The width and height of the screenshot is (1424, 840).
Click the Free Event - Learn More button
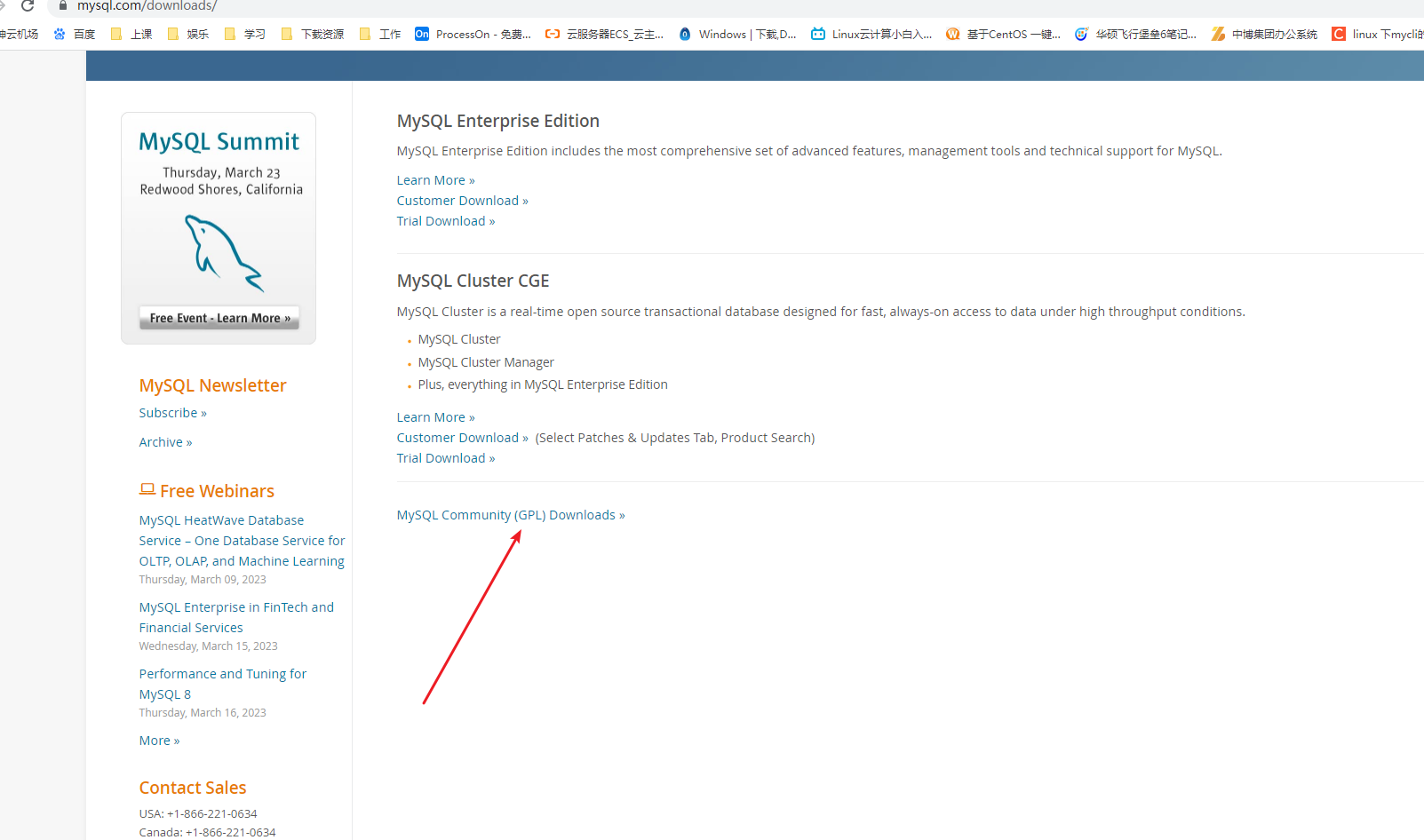tap(219, 318)
